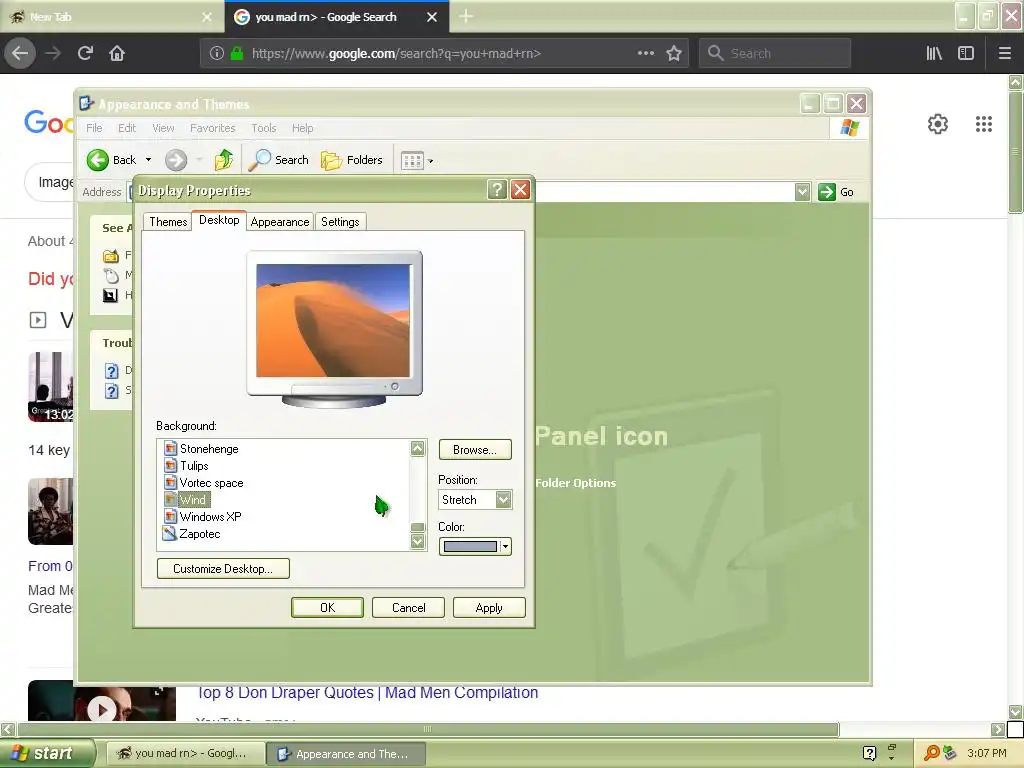1024x768 pixels.
Task: Open Search in explorer toolbar
Action: 279,160
